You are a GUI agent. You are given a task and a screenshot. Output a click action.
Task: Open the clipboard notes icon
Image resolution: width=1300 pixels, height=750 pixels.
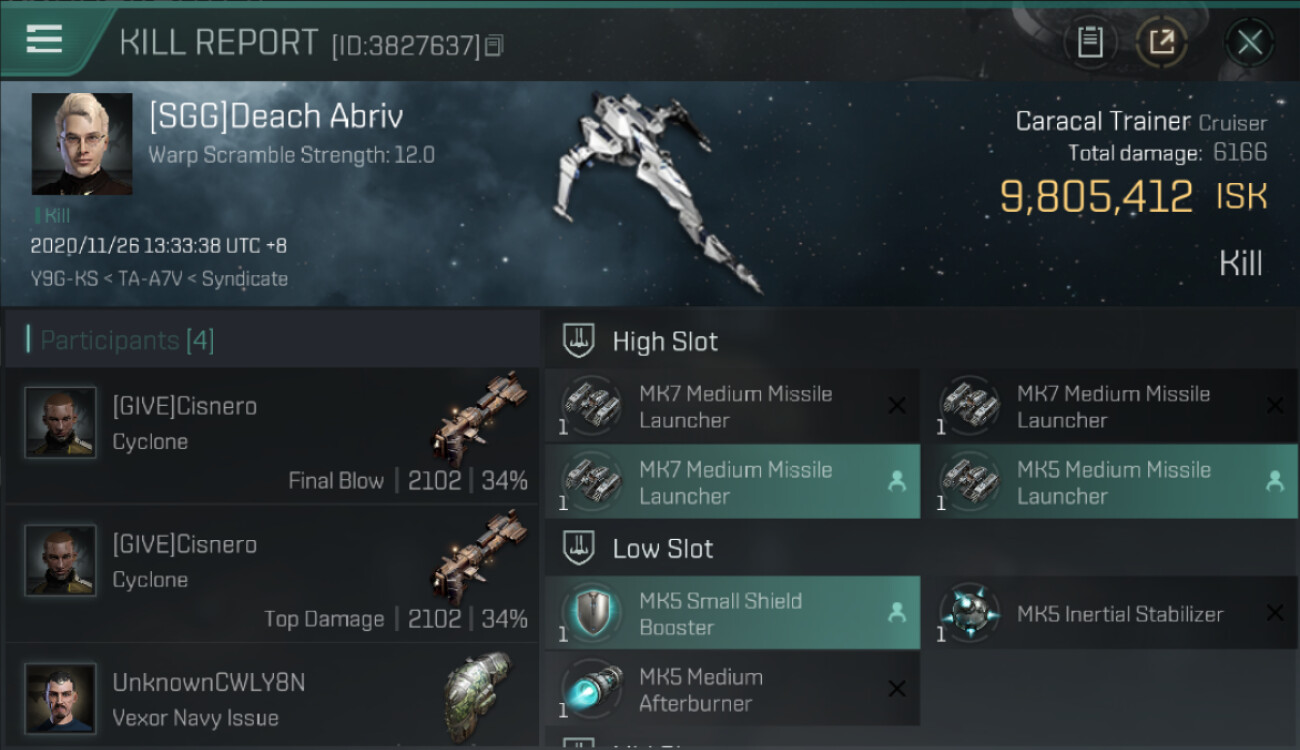point(1090,42)
